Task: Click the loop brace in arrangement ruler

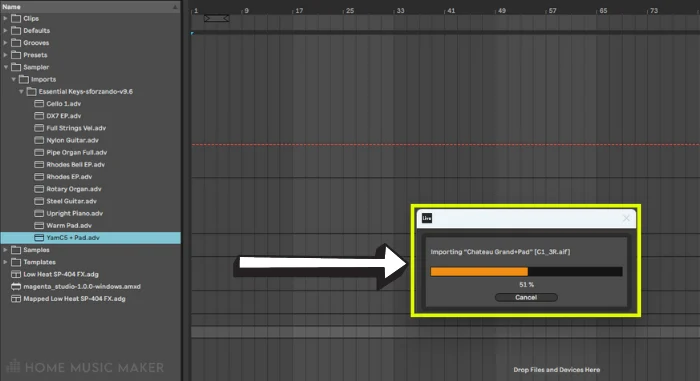Action: click(217, 18)
